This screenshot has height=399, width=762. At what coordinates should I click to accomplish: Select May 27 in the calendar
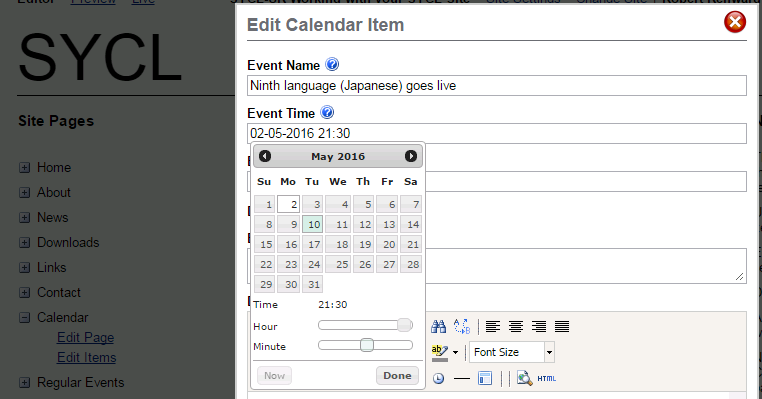(x=387, y=264)
